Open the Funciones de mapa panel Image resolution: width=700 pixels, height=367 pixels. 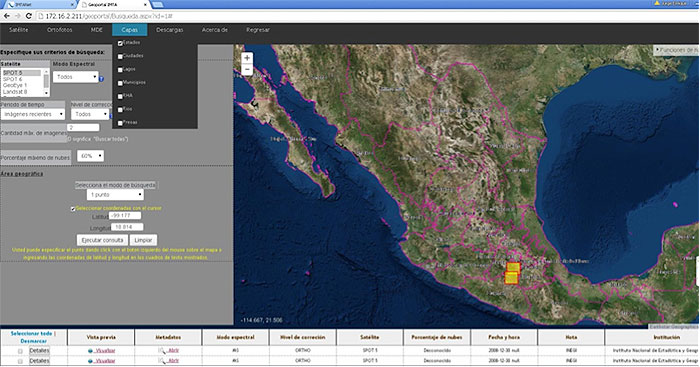point(676,50)
